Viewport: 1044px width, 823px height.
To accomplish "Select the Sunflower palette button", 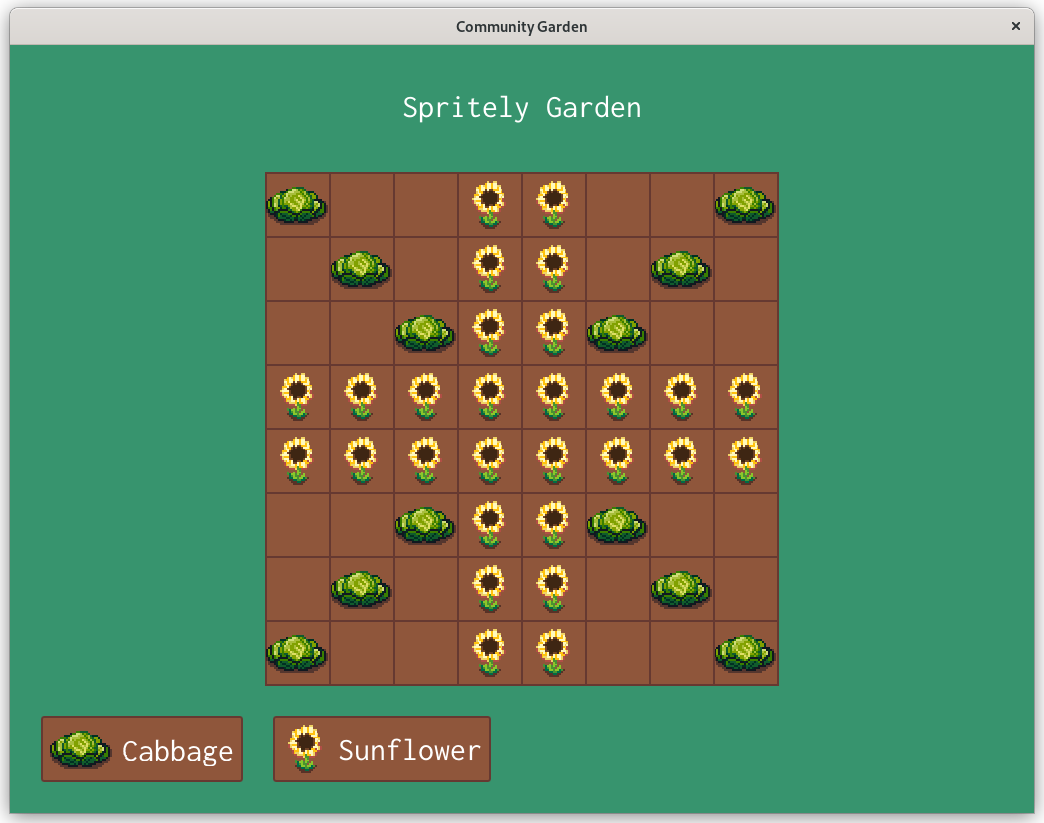I will [x=382, y=749].
